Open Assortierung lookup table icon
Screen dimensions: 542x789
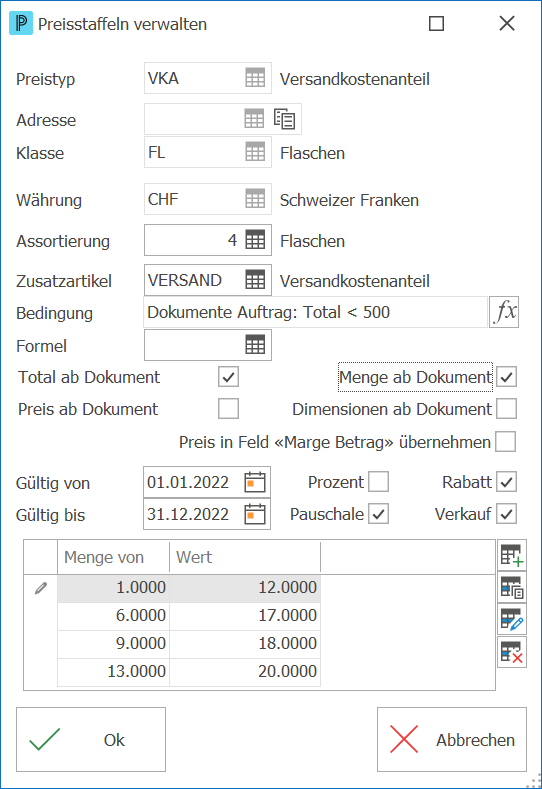(x=255, y=240)
